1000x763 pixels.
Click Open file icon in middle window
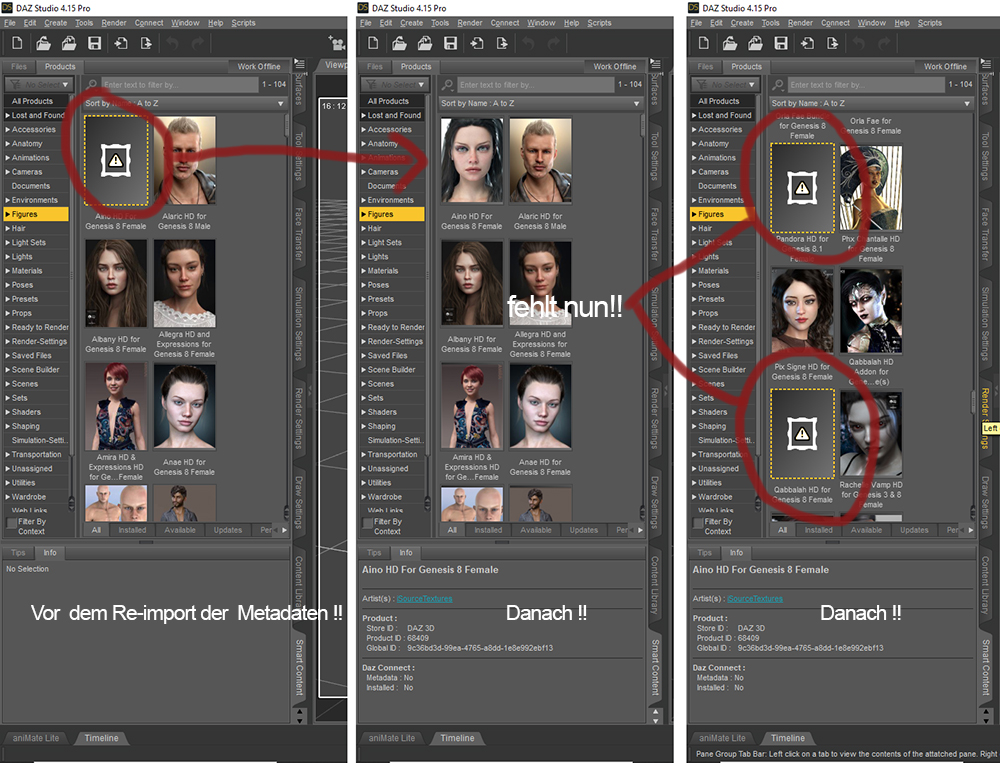(399, 43)
